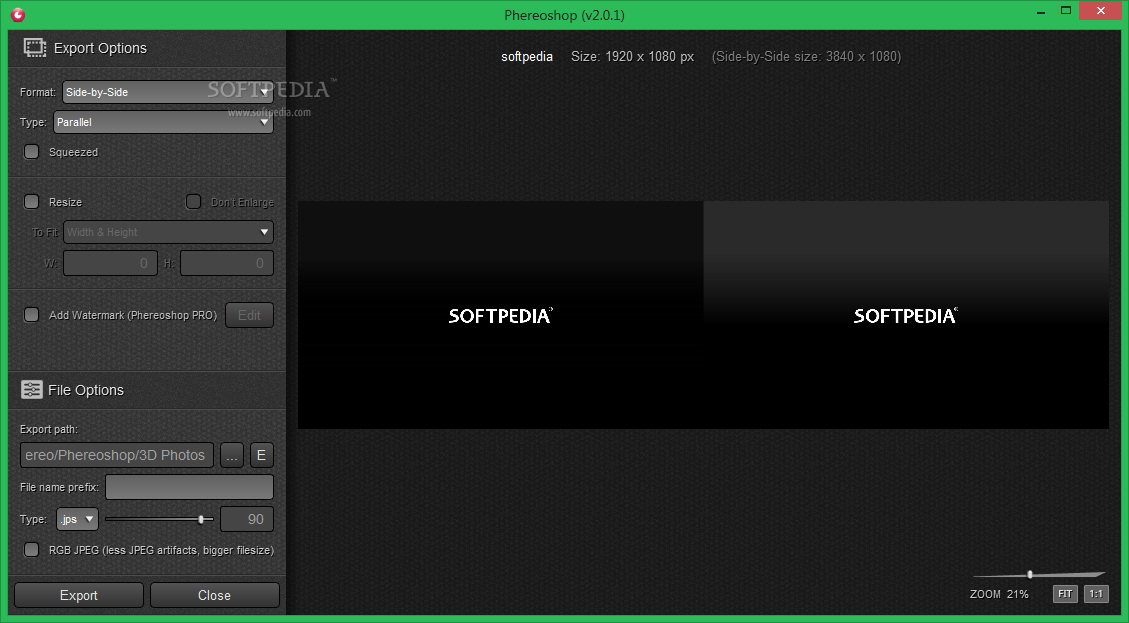Browse export path with the ... button
1129x623 pixels.
(232, 455)
